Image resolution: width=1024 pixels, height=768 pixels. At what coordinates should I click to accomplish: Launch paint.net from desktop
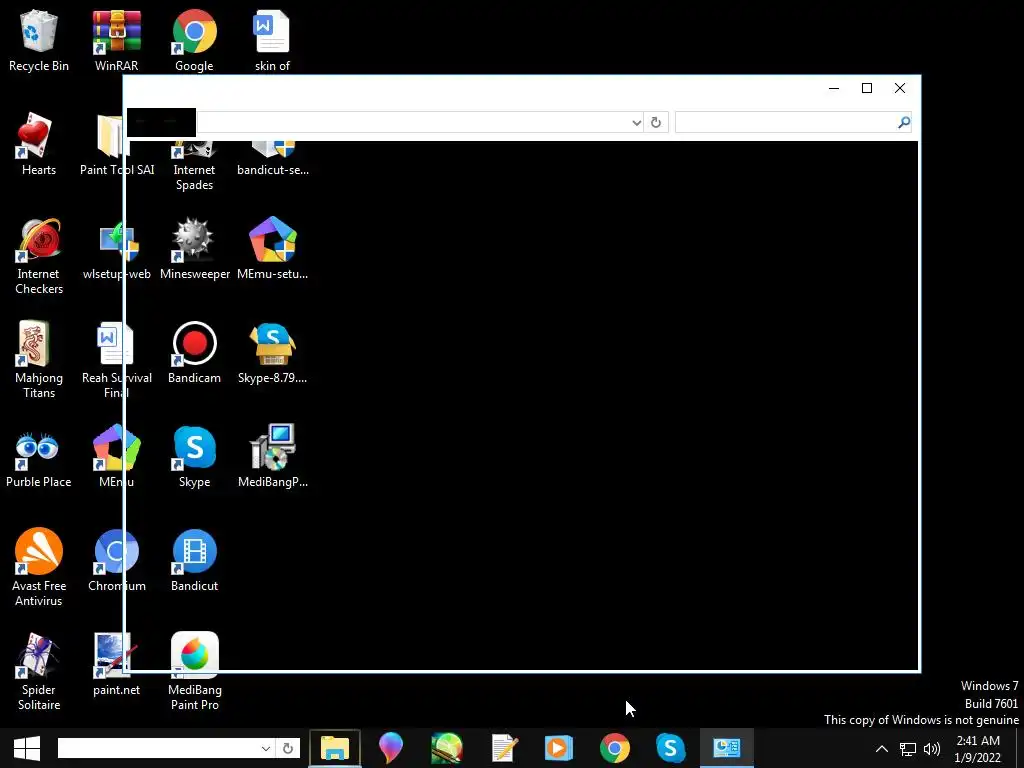[116, 664]
